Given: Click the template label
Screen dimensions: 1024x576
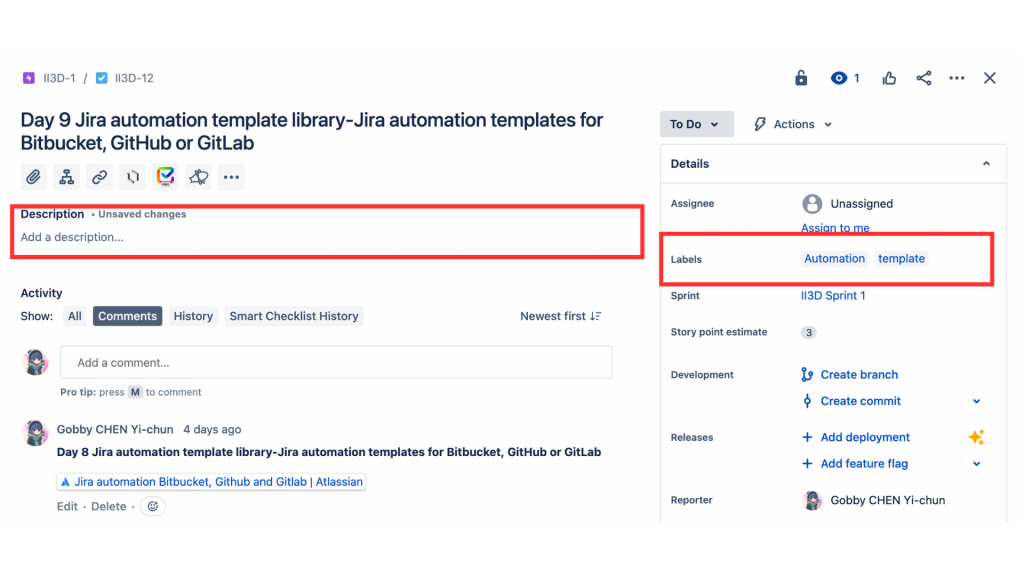Looking at the screenshot, I should (901, 259).
